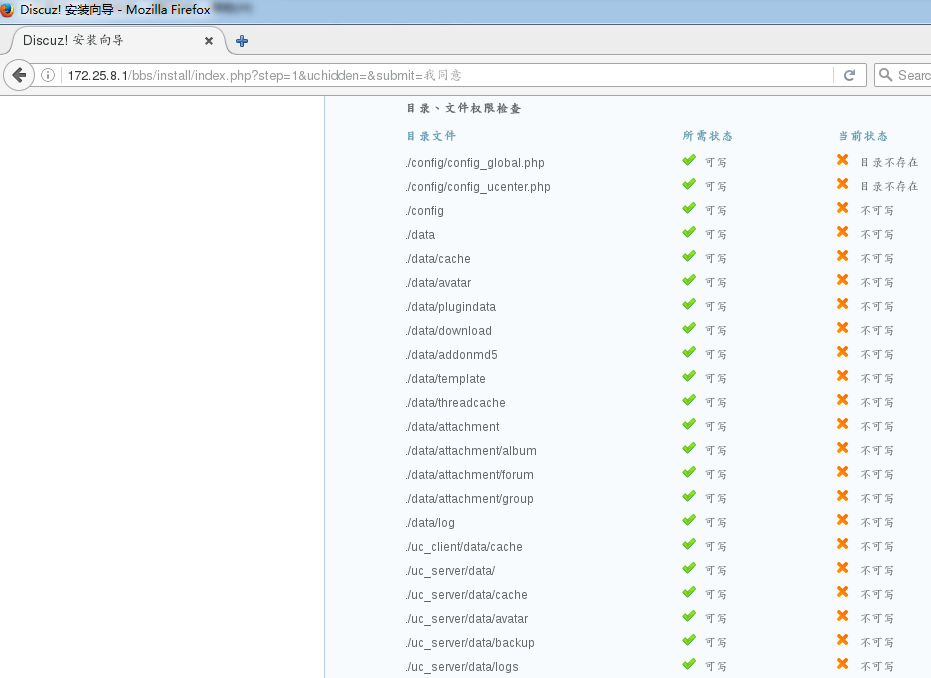Viewport: 931px width, 678px height.
Task: Click orange X for ./data/cache
Action: [x=842, y=256]
